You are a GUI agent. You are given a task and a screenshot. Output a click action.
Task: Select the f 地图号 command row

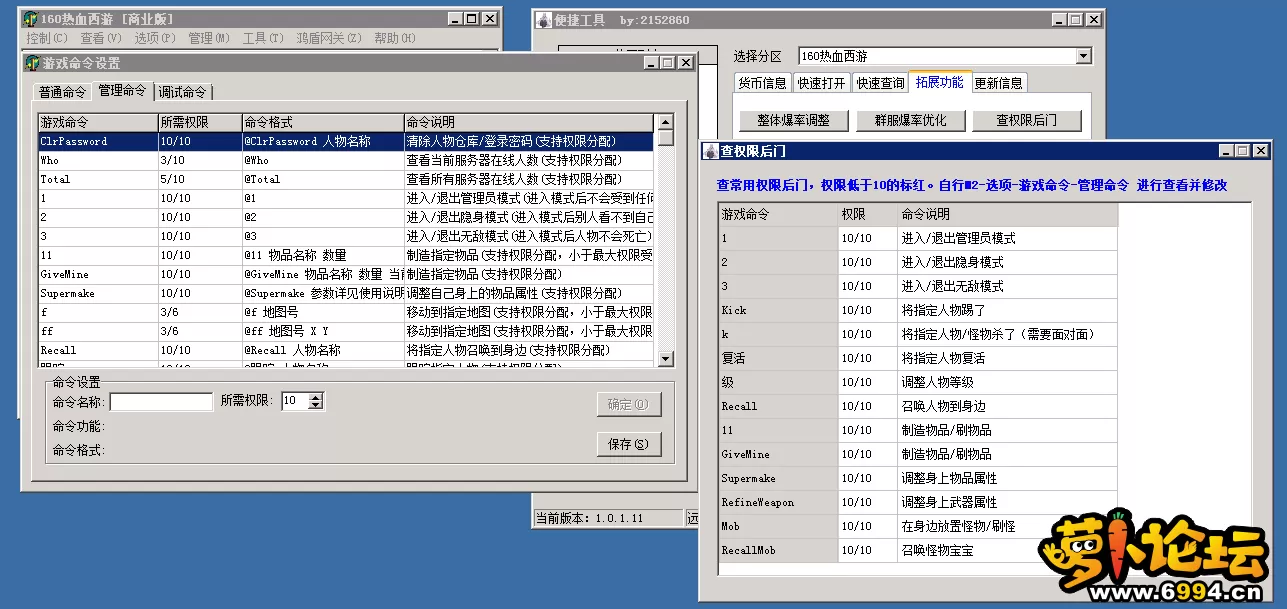(347, 312)
